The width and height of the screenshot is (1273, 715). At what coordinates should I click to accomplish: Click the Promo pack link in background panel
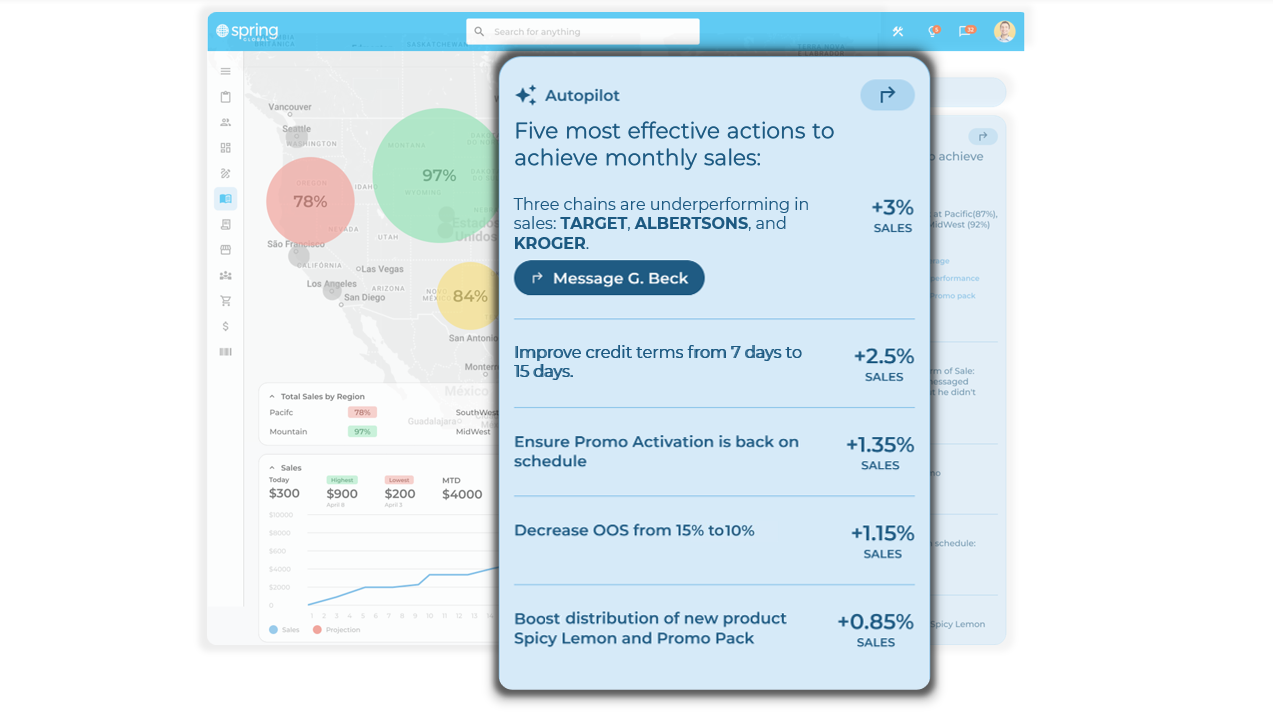953,296
